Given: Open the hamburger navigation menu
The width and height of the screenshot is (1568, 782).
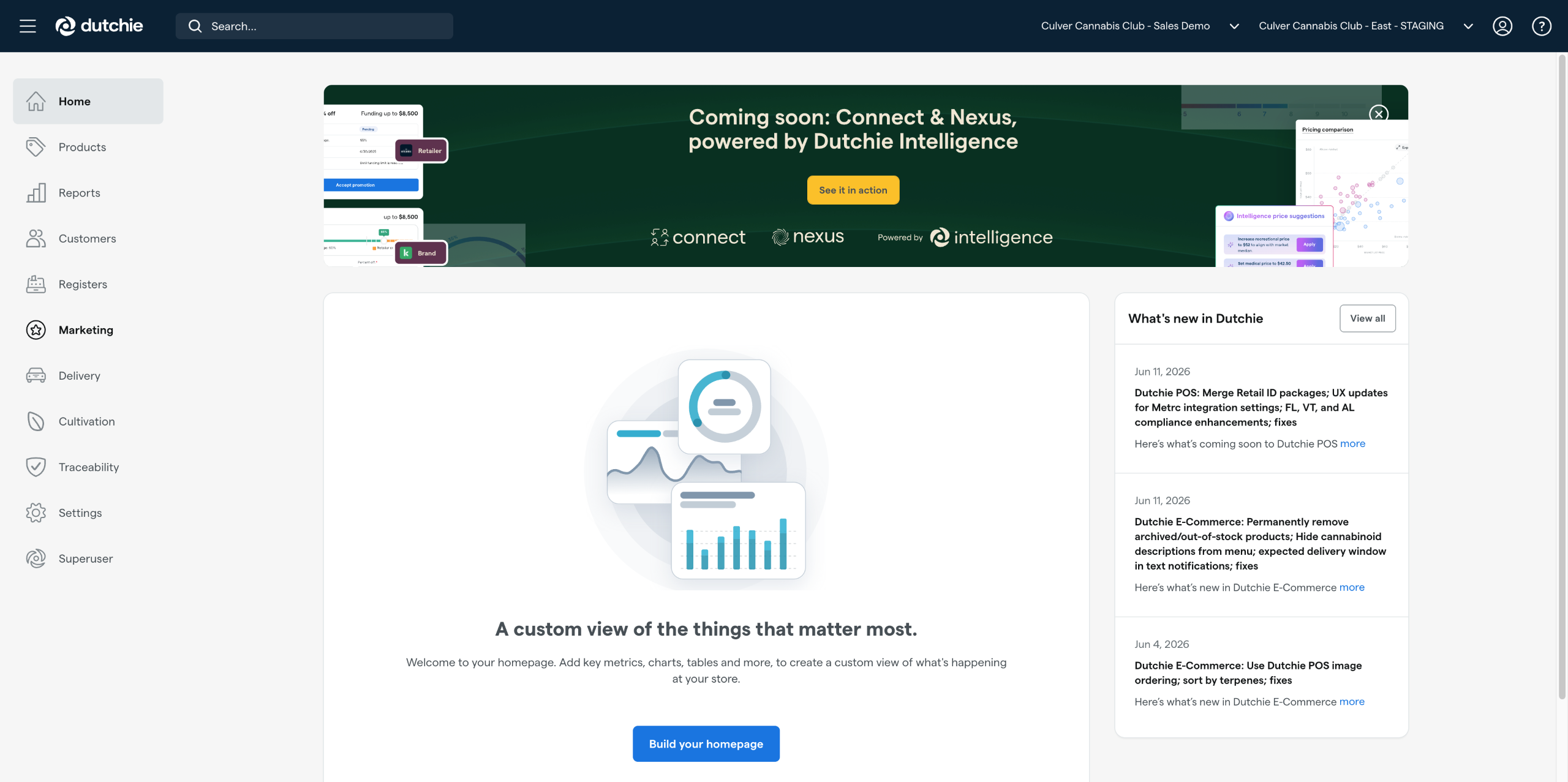Looking at the screenshot, I should [28, 26].
